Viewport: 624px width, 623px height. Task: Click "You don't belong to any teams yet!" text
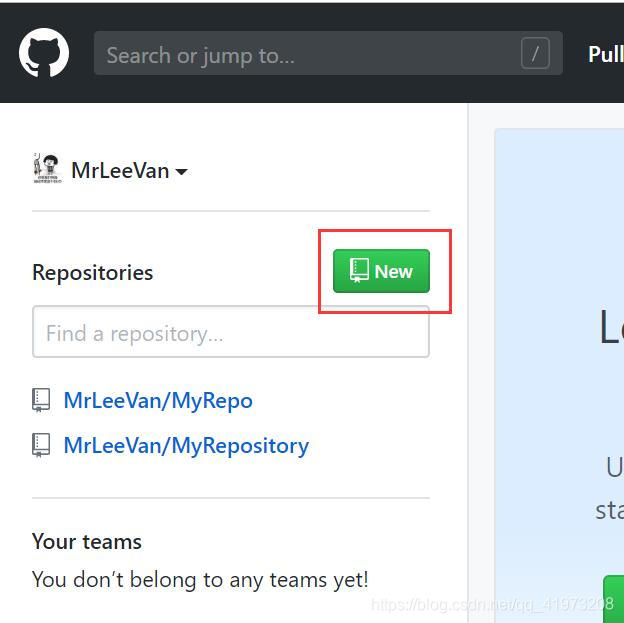pos(200,580)
